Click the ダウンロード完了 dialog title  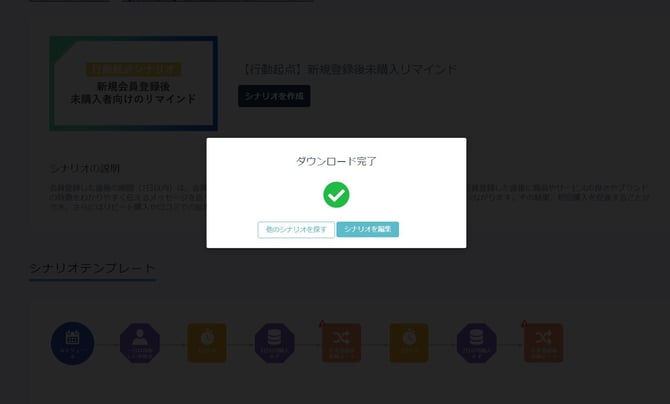(x=336, y=161)
